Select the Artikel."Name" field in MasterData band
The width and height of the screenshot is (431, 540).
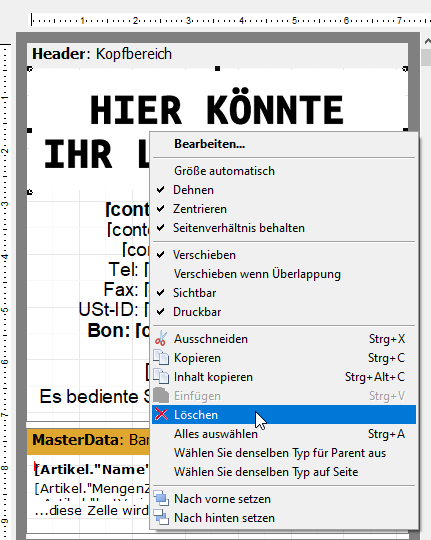pos(92,469)
